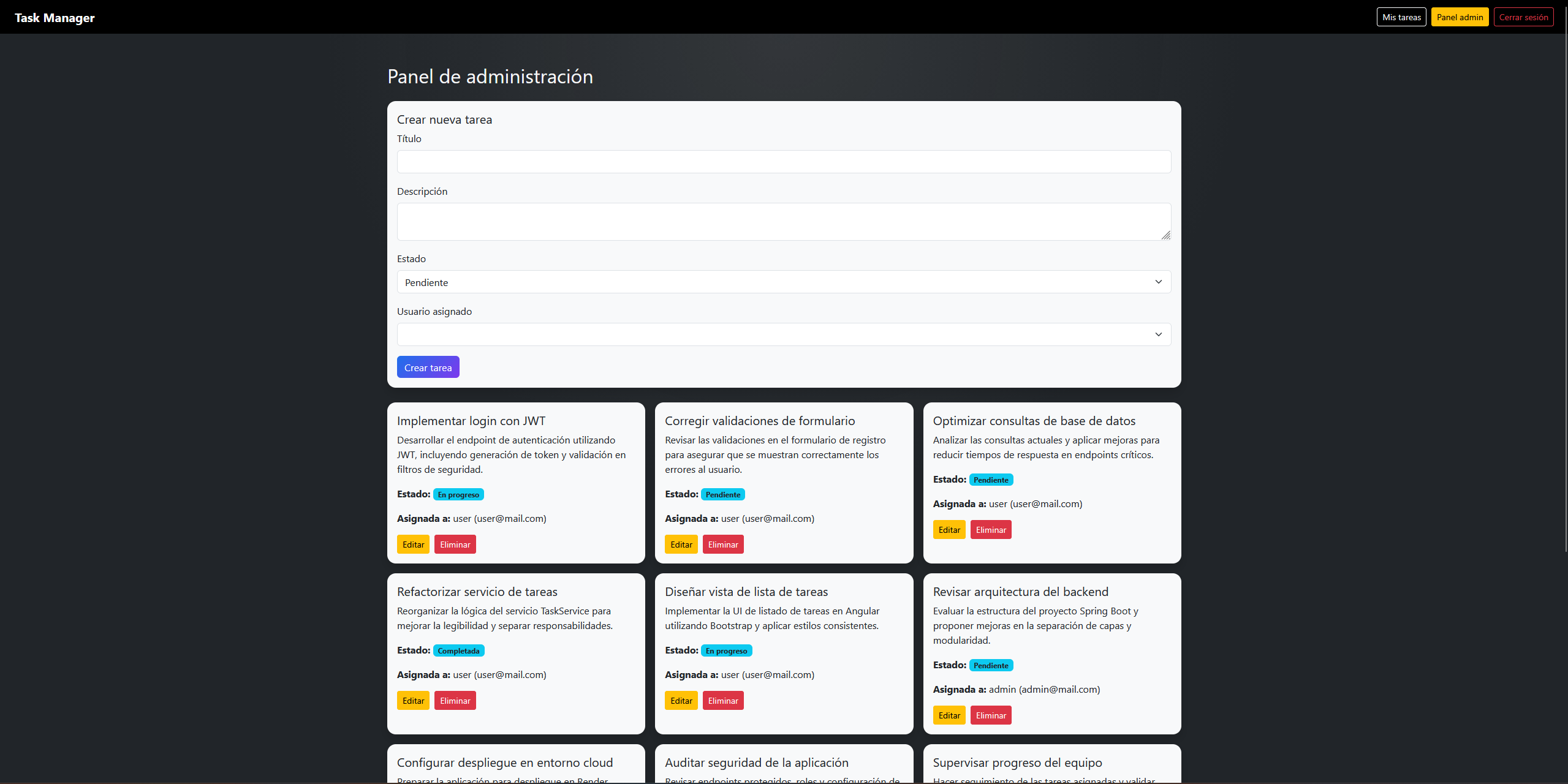Focus the Título input field
The height and width of the screenshot is (784, 1568).
784,162
